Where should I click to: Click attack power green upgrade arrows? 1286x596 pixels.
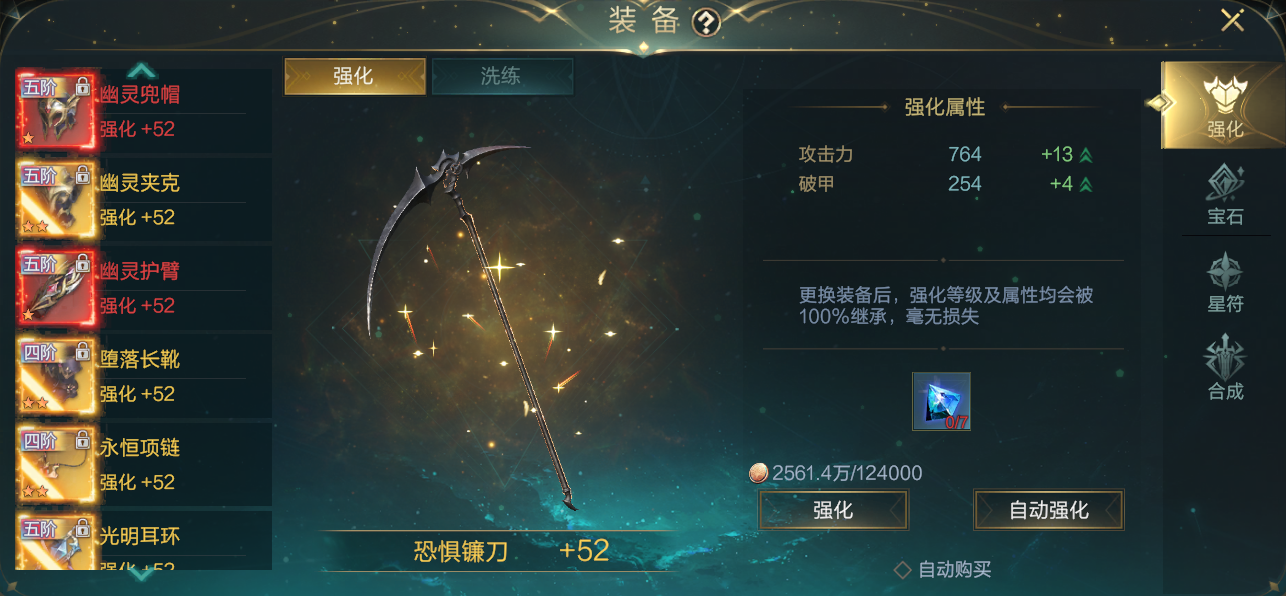(x=1085, y=155)
